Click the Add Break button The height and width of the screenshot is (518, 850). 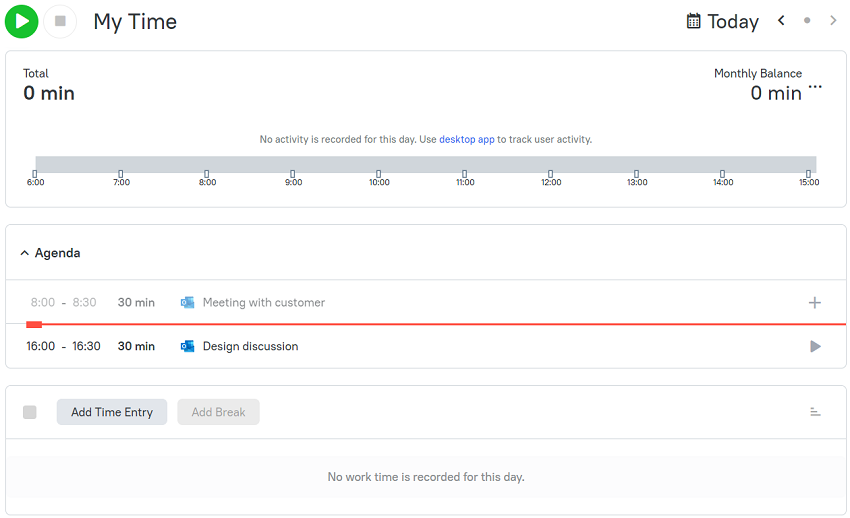point(218,412)
